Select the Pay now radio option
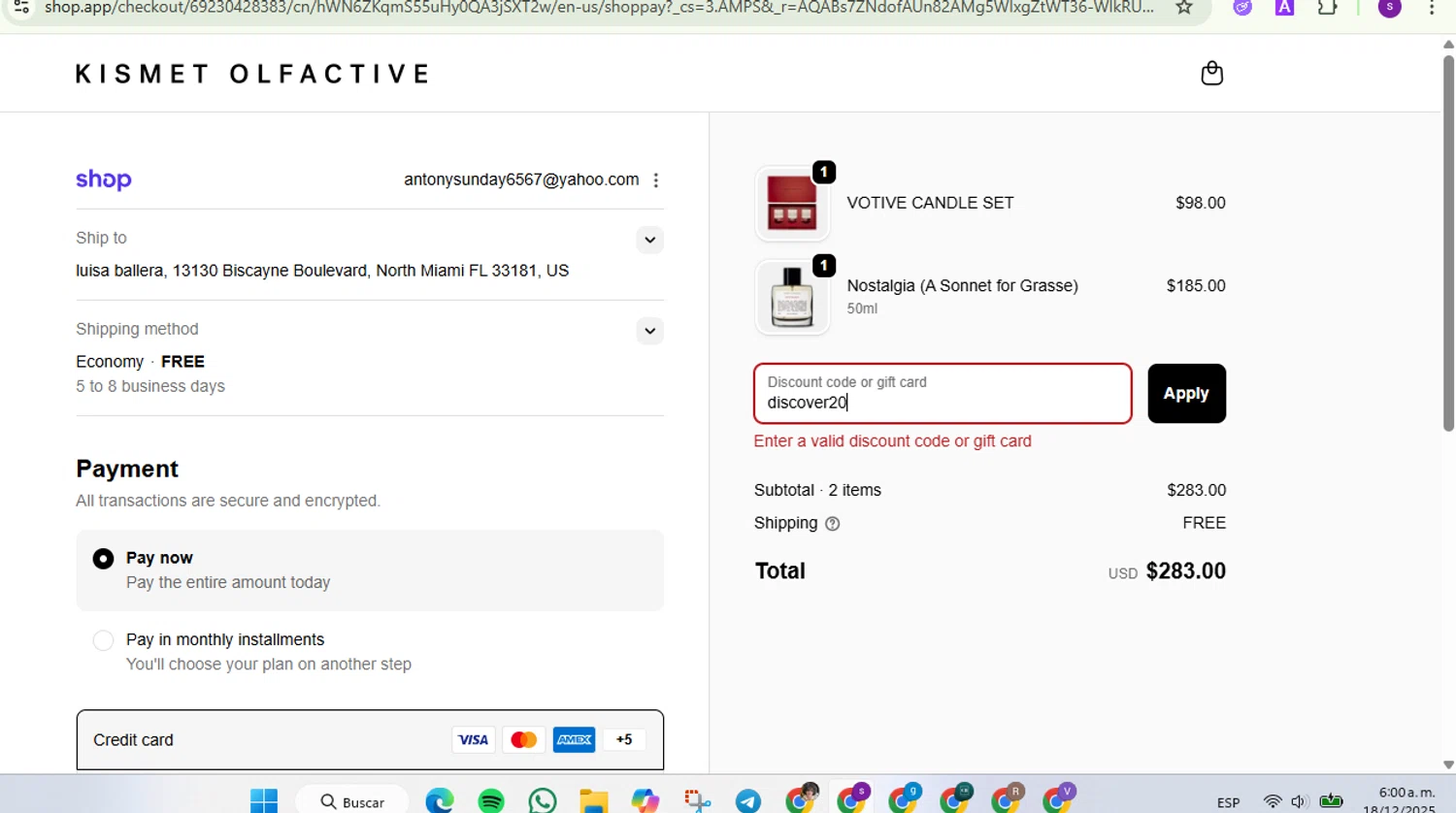 click(x=103, y=559)
